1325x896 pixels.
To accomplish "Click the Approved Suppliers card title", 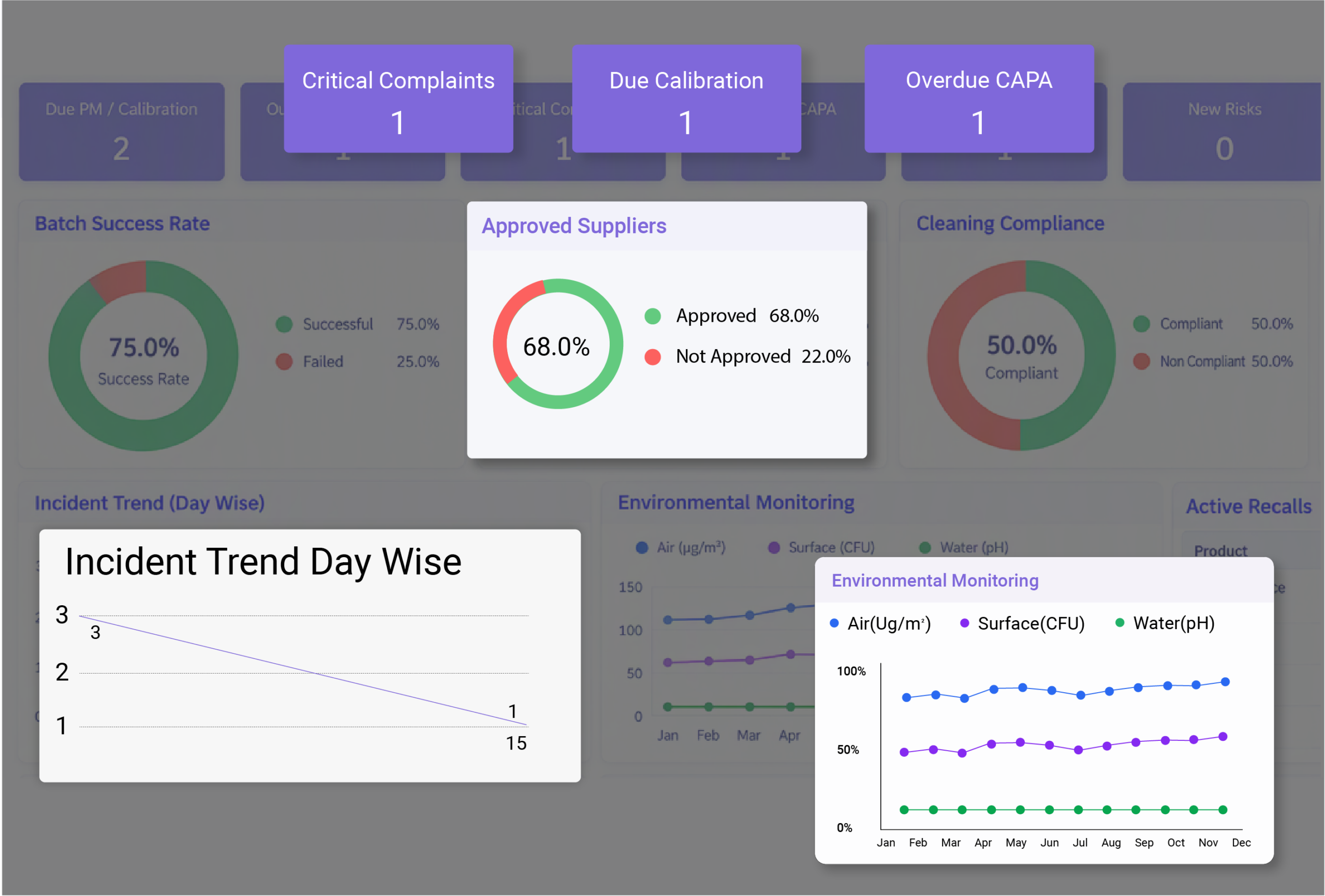I will click(574, 226).
